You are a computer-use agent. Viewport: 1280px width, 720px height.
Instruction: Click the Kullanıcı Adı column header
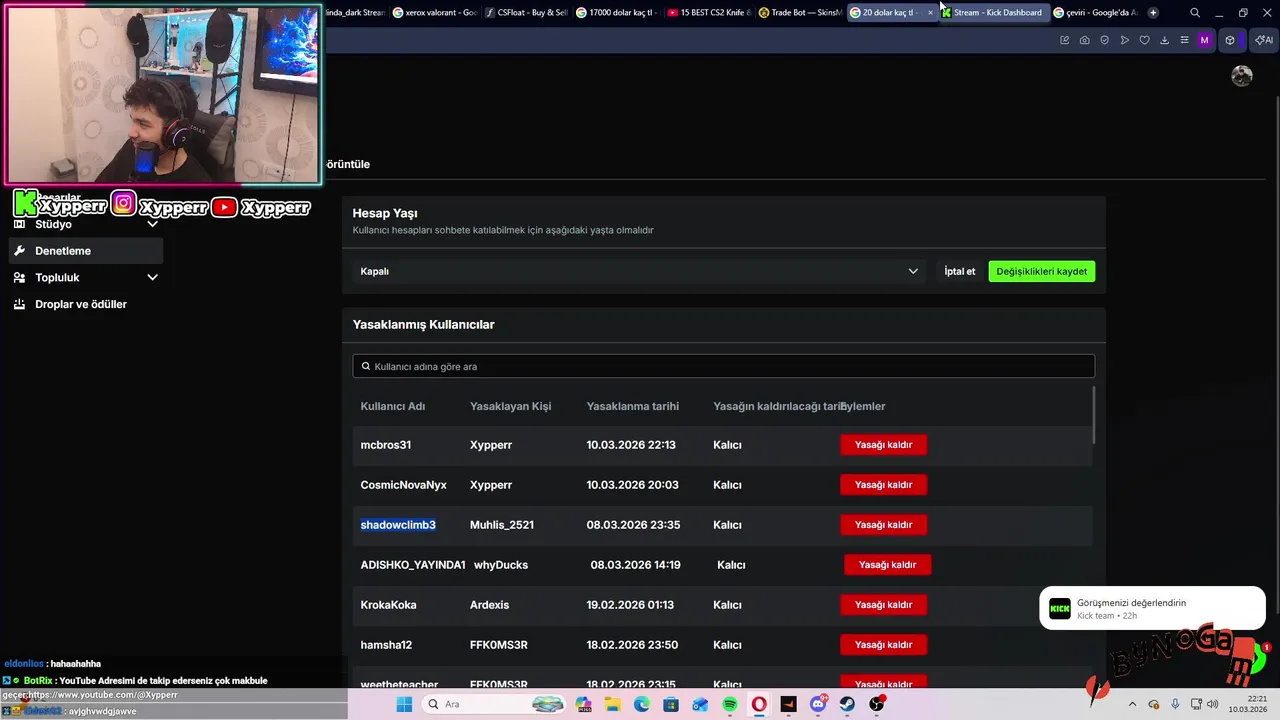pos(393,406)
